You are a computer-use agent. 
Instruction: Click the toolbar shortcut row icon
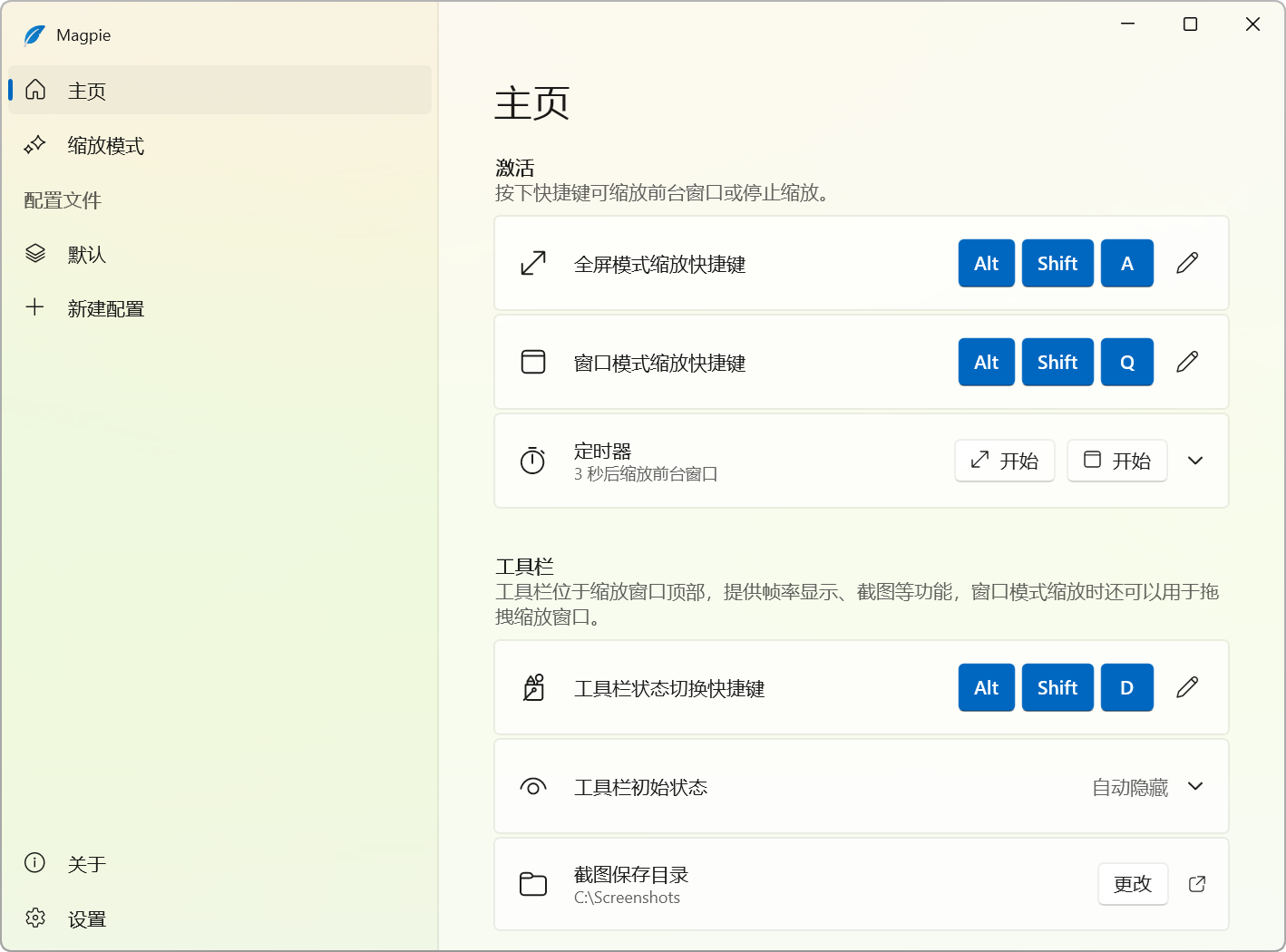(533, 687)
